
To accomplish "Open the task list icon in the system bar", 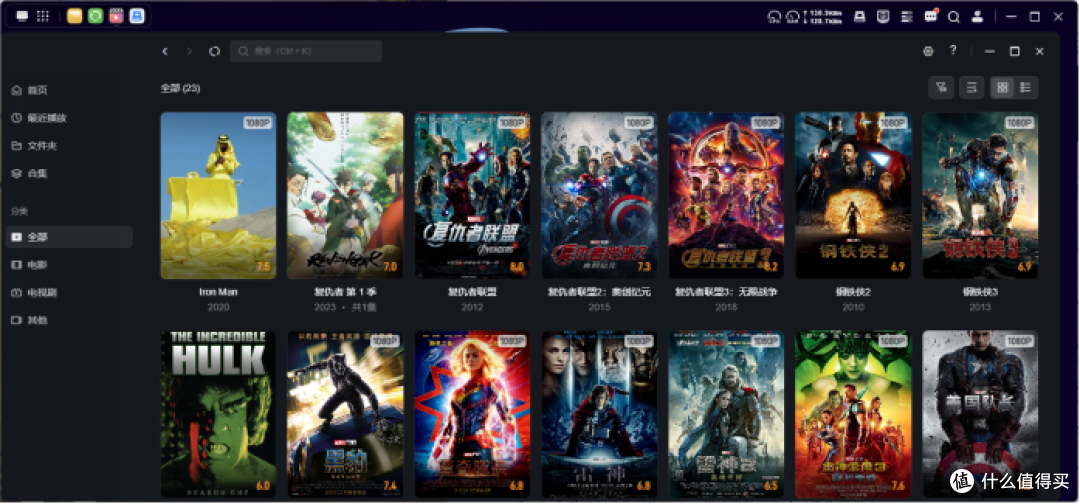I will [x=906, y=17].
